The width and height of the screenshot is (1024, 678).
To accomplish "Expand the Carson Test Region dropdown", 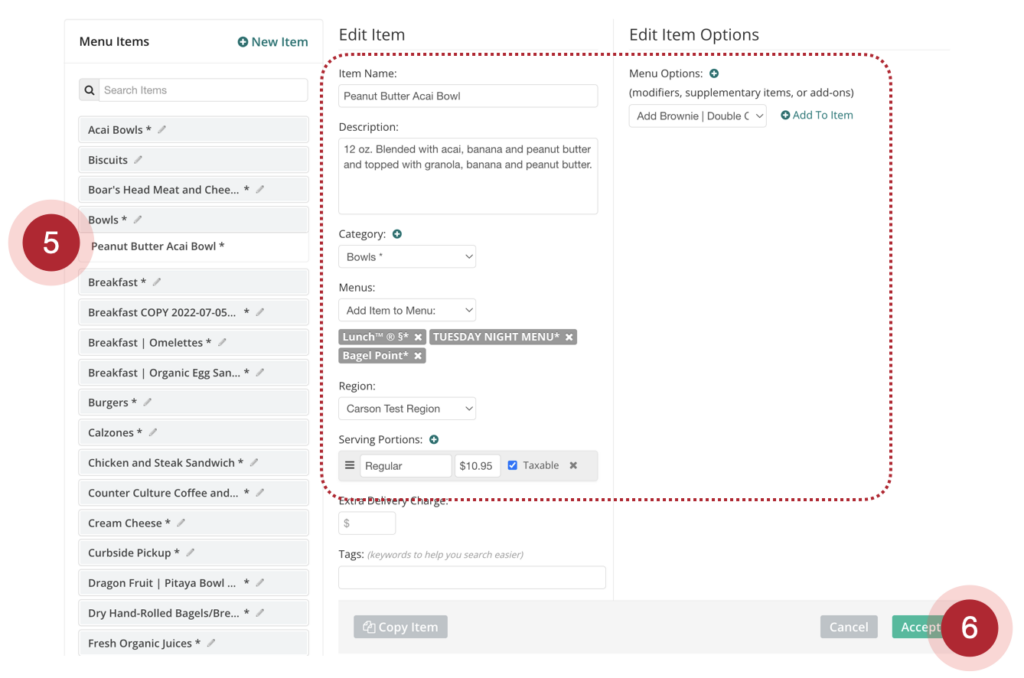I will pyautogui.click(x=407, y=409).
